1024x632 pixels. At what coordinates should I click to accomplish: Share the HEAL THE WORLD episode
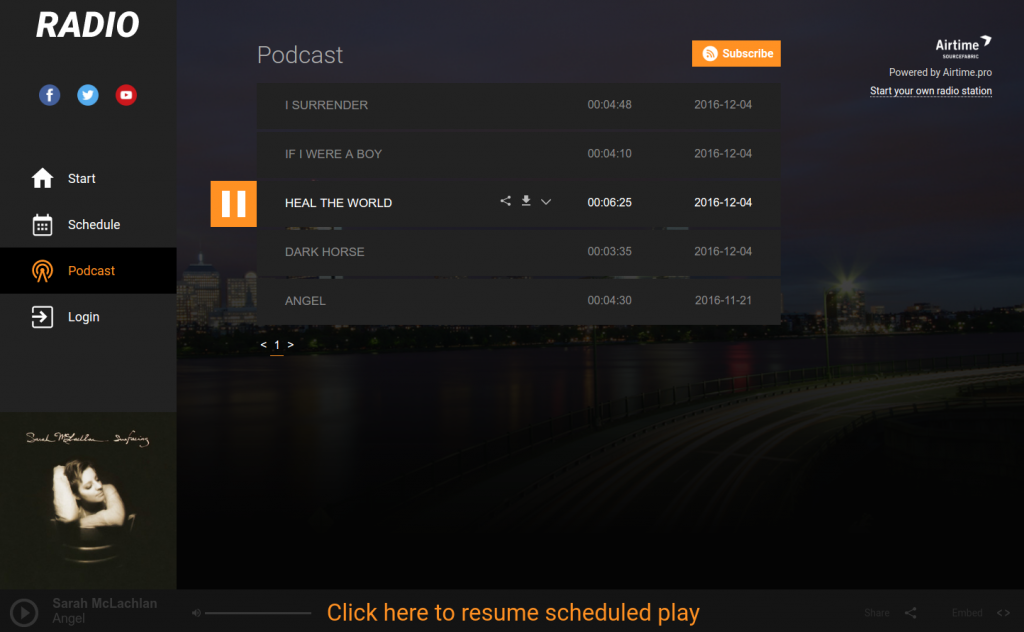tap(505, 201)
